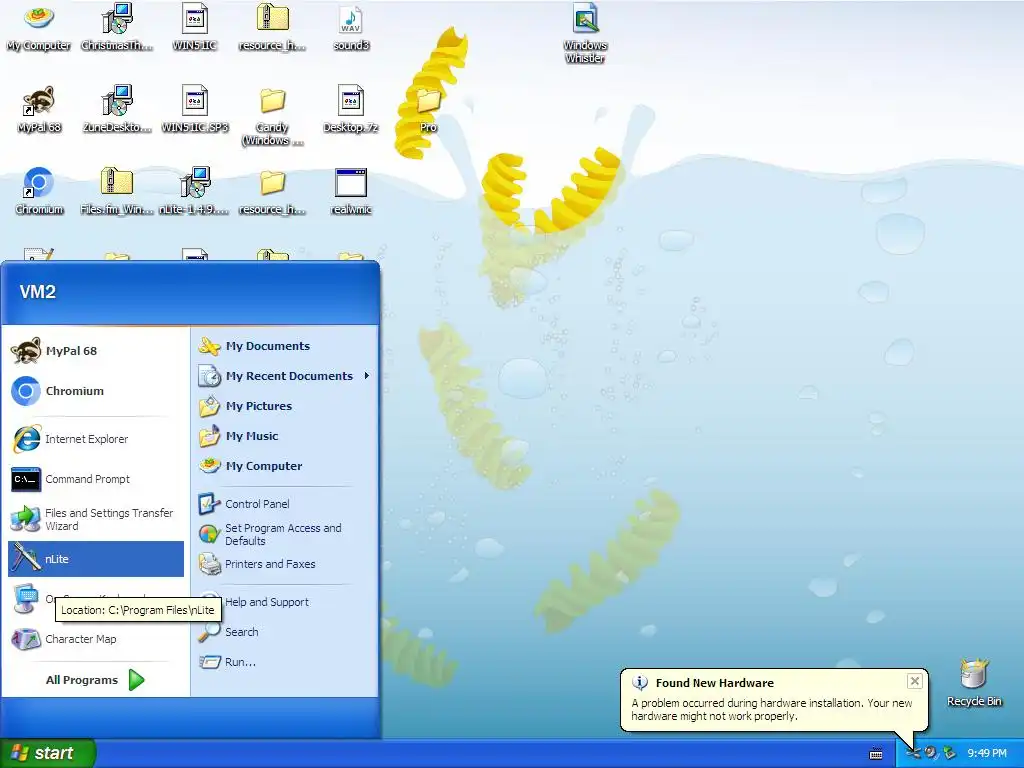1024x768 pixels.
Task: Select the Desktop.7z file icon
Action: (351, 110)
